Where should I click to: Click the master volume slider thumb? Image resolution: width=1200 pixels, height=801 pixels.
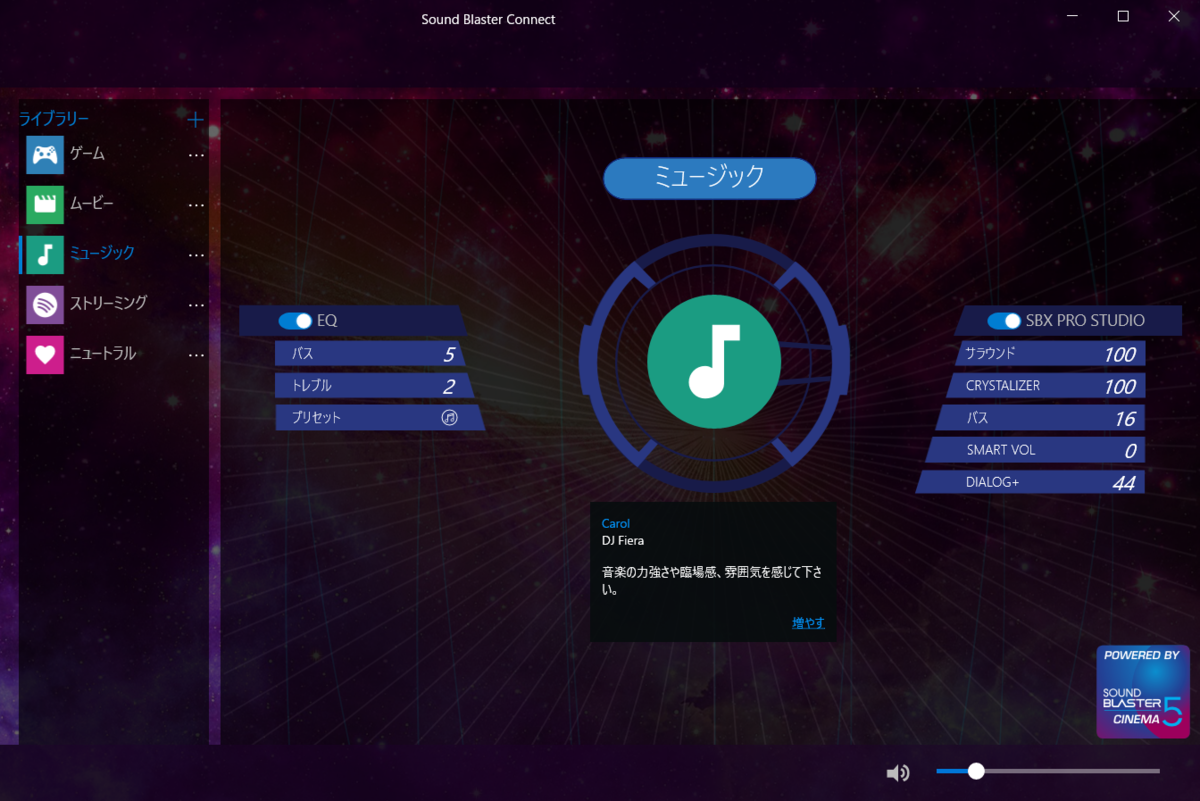[x=976, y=771]
